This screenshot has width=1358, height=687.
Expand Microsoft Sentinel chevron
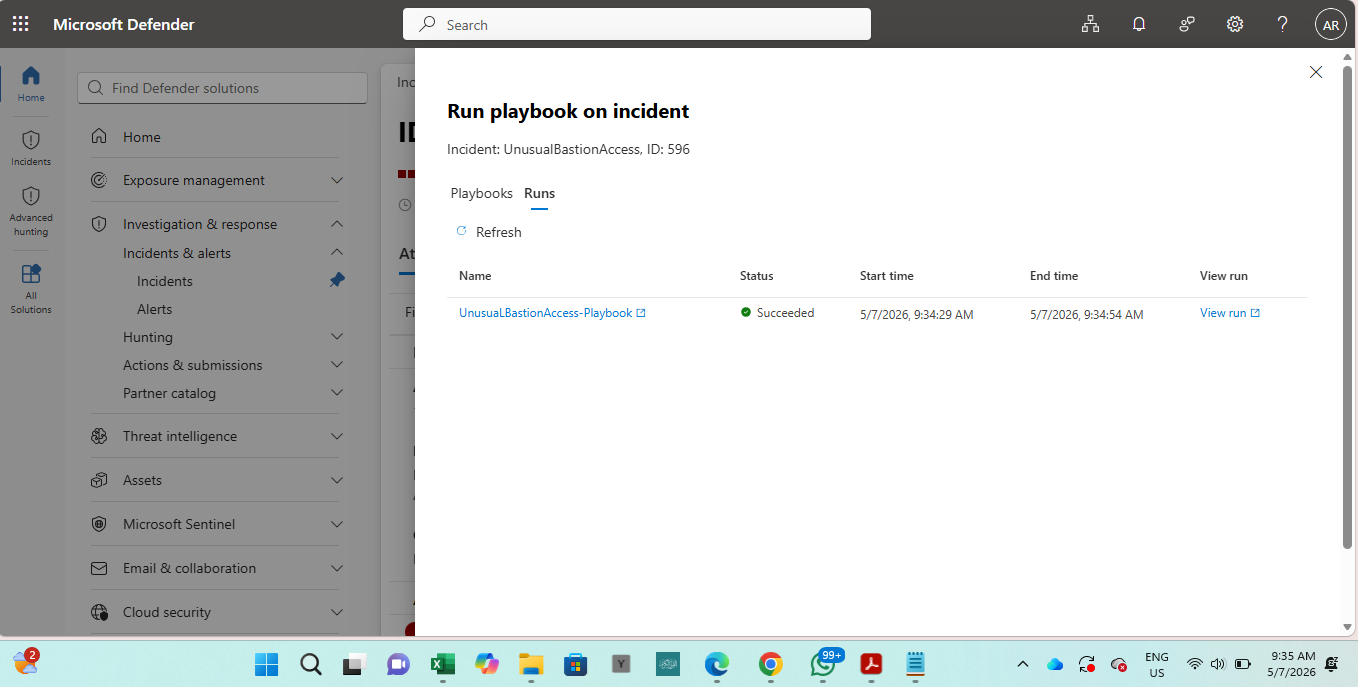click(x=337, y=525)
